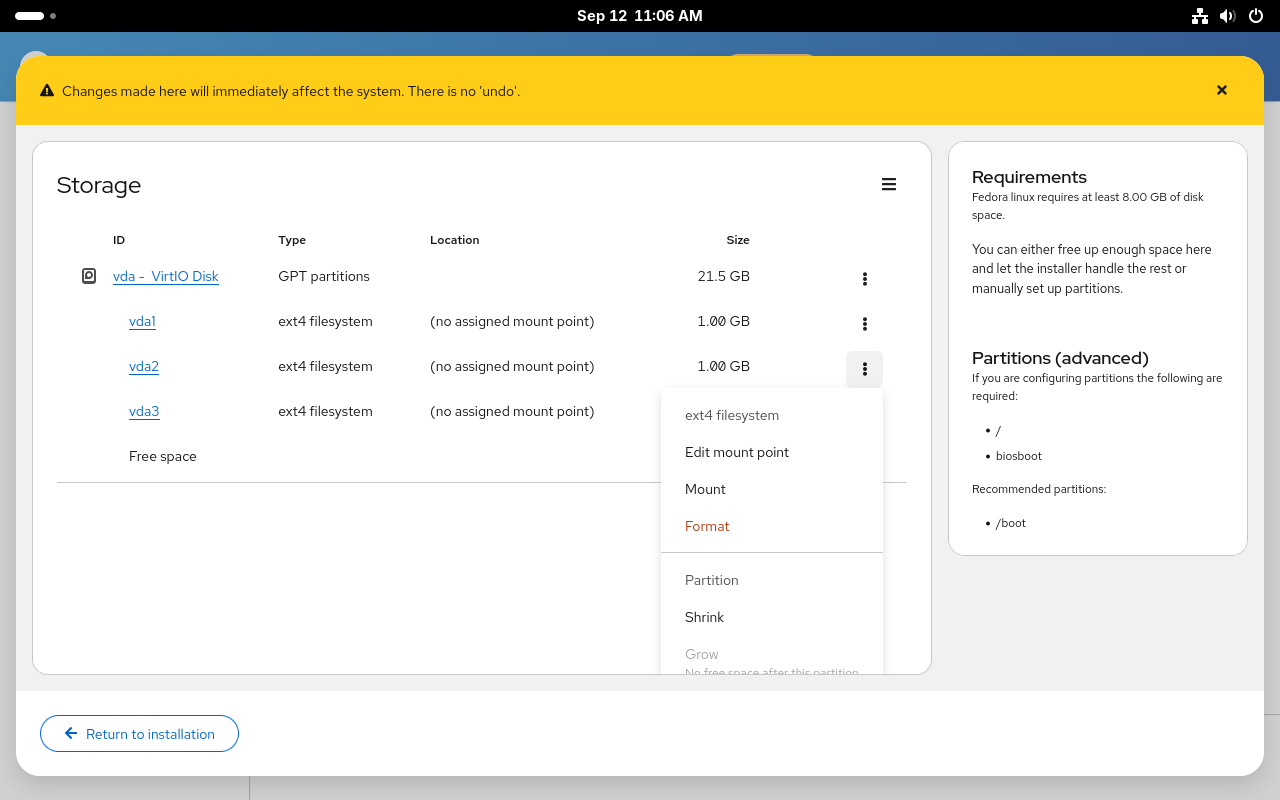The width and height of the screenshot is (1280, 800).
Task: Click the 21.5 GB size value
Action: [724, 276]
